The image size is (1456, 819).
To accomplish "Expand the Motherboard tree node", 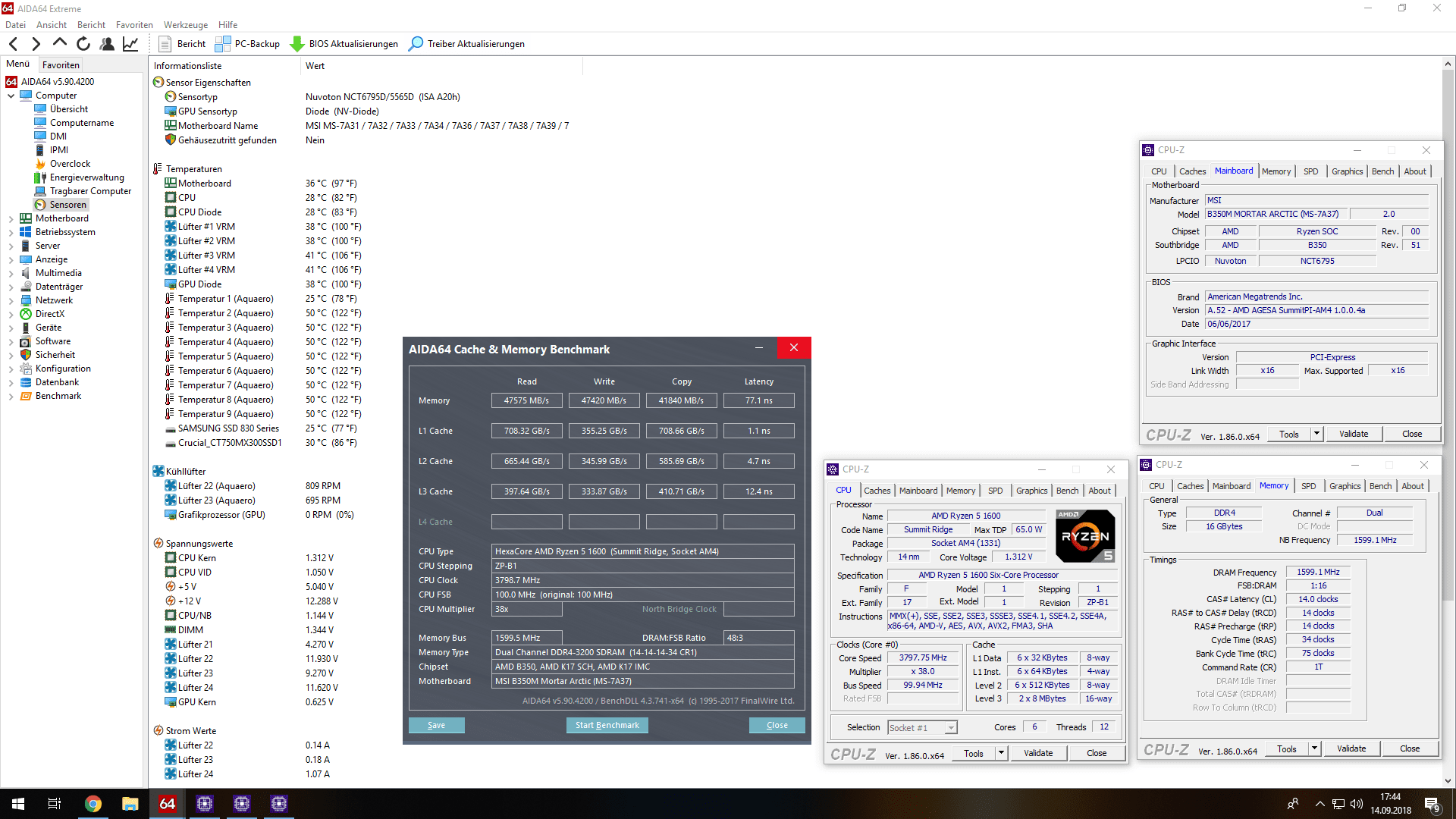I will (x=11, y=218).
